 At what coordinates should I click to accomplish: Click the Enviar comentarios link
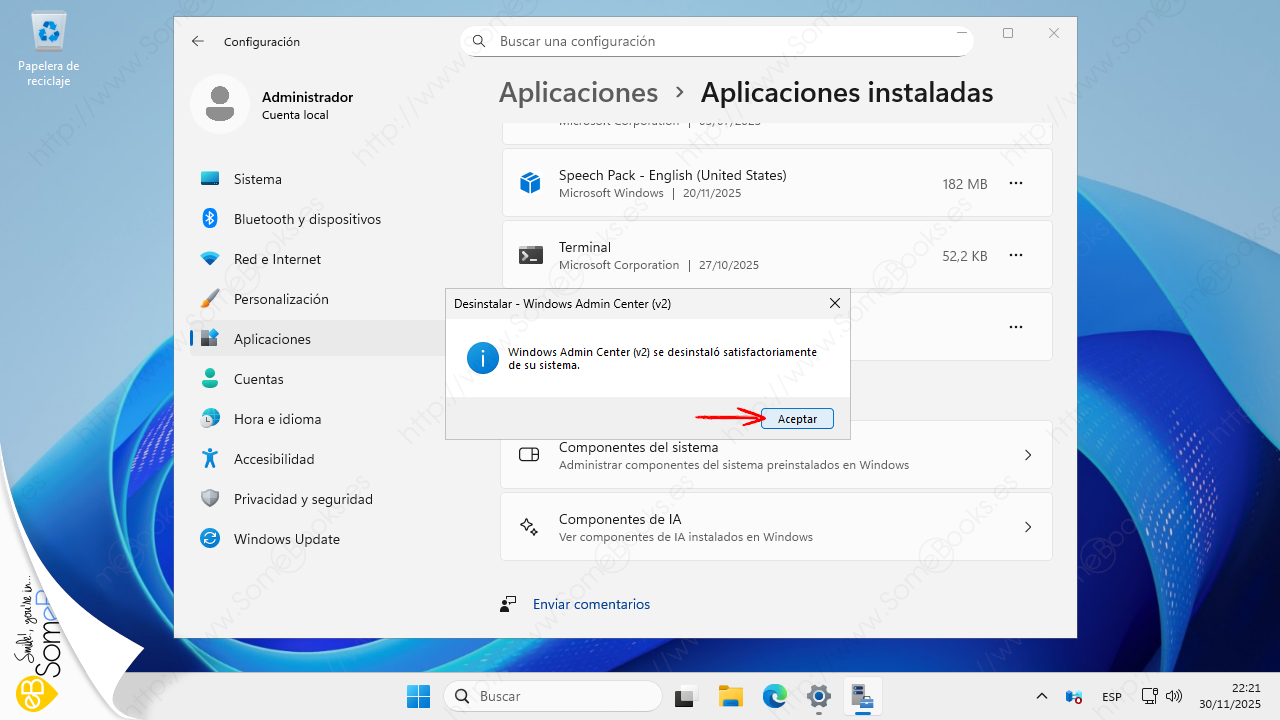(x=591, y=604)
